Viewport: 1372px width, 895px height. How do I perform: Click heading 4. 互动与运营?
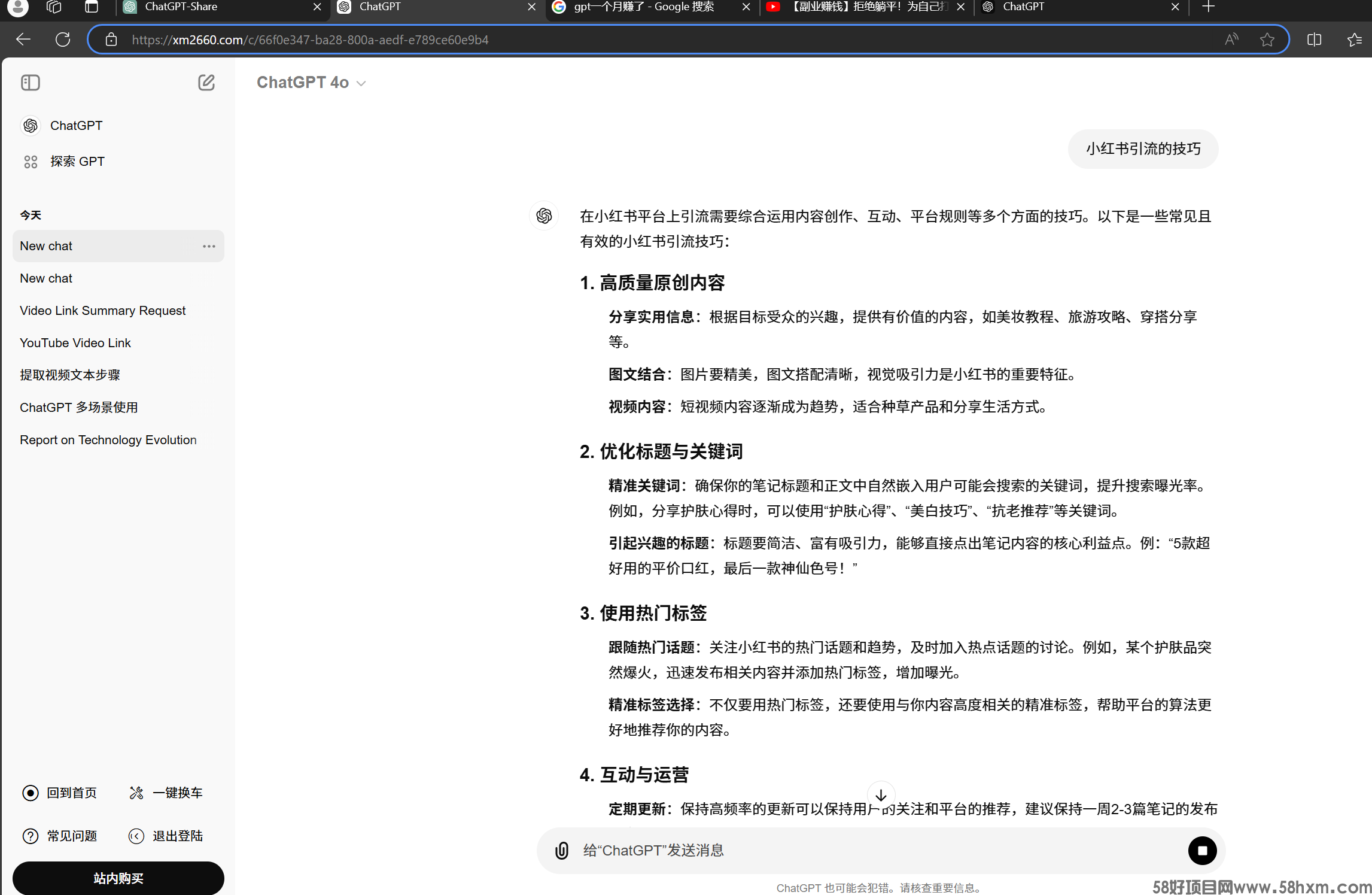click(634, 775)
